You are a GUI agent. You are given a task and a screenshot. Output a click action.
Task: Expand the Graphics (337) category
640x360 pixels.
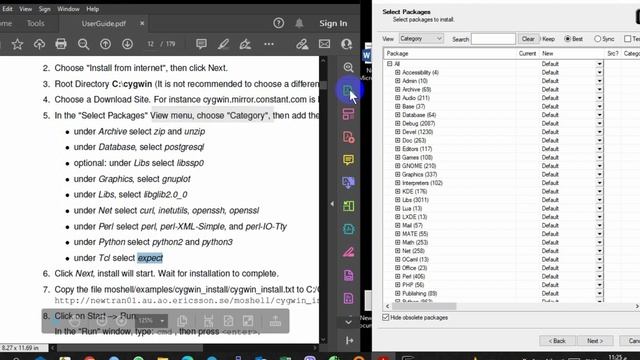click(x=398, y=174)
